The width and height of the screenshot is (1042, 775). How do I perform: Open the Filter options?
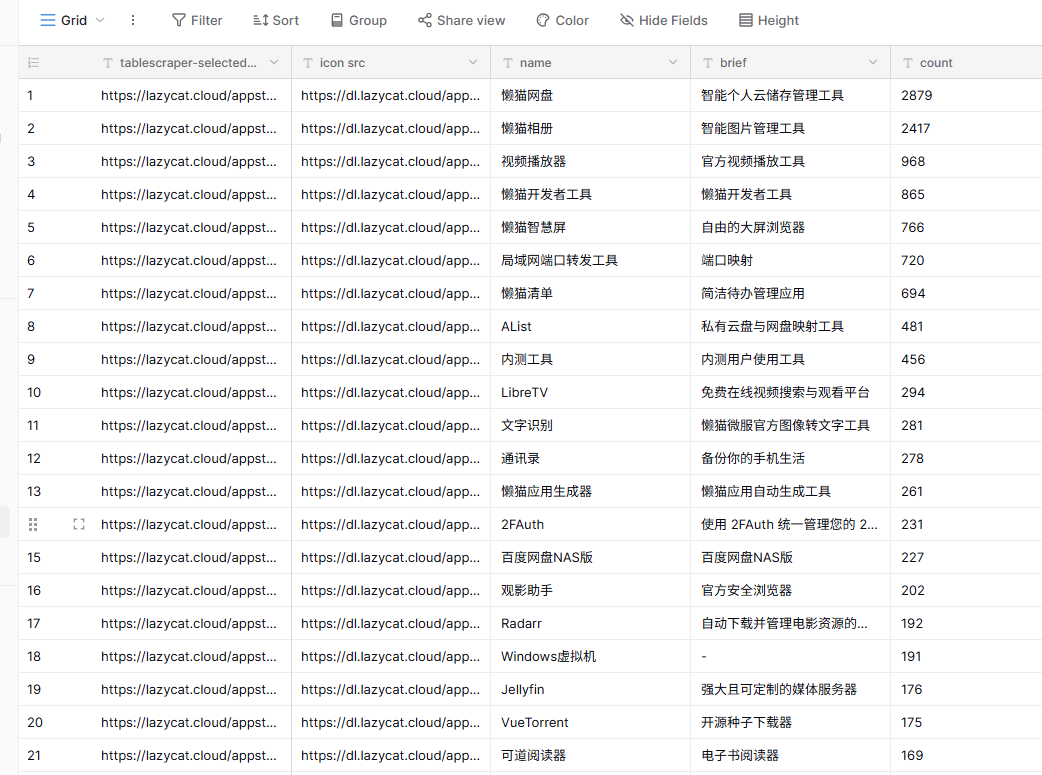coord(197,21)
